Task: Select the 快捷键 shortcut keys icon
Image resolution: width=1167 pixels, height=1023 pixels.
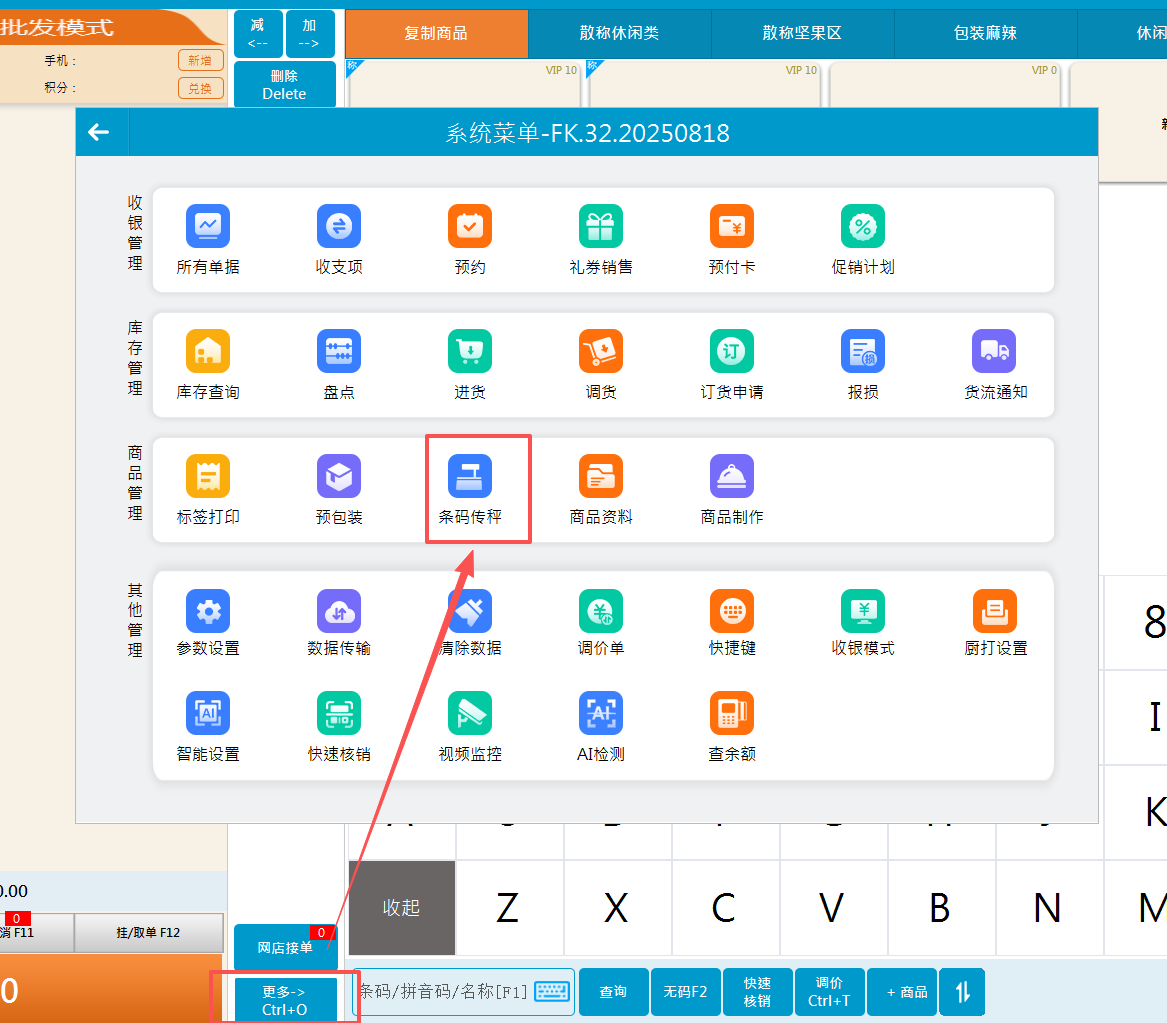Action: click(x=732, y=611)
